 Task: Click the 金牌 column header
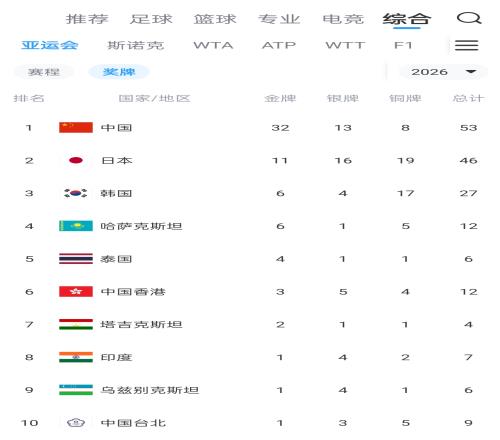[x=280, y=98]
